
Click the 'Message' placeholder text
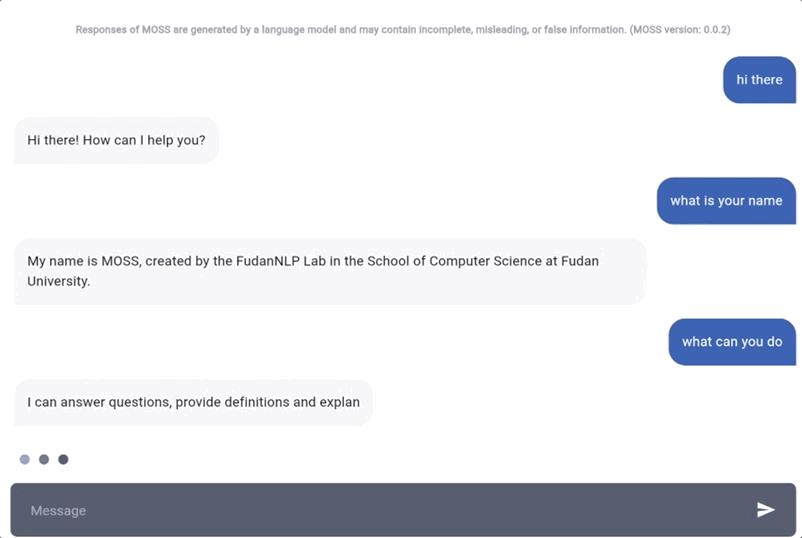(x=58, y=510)
